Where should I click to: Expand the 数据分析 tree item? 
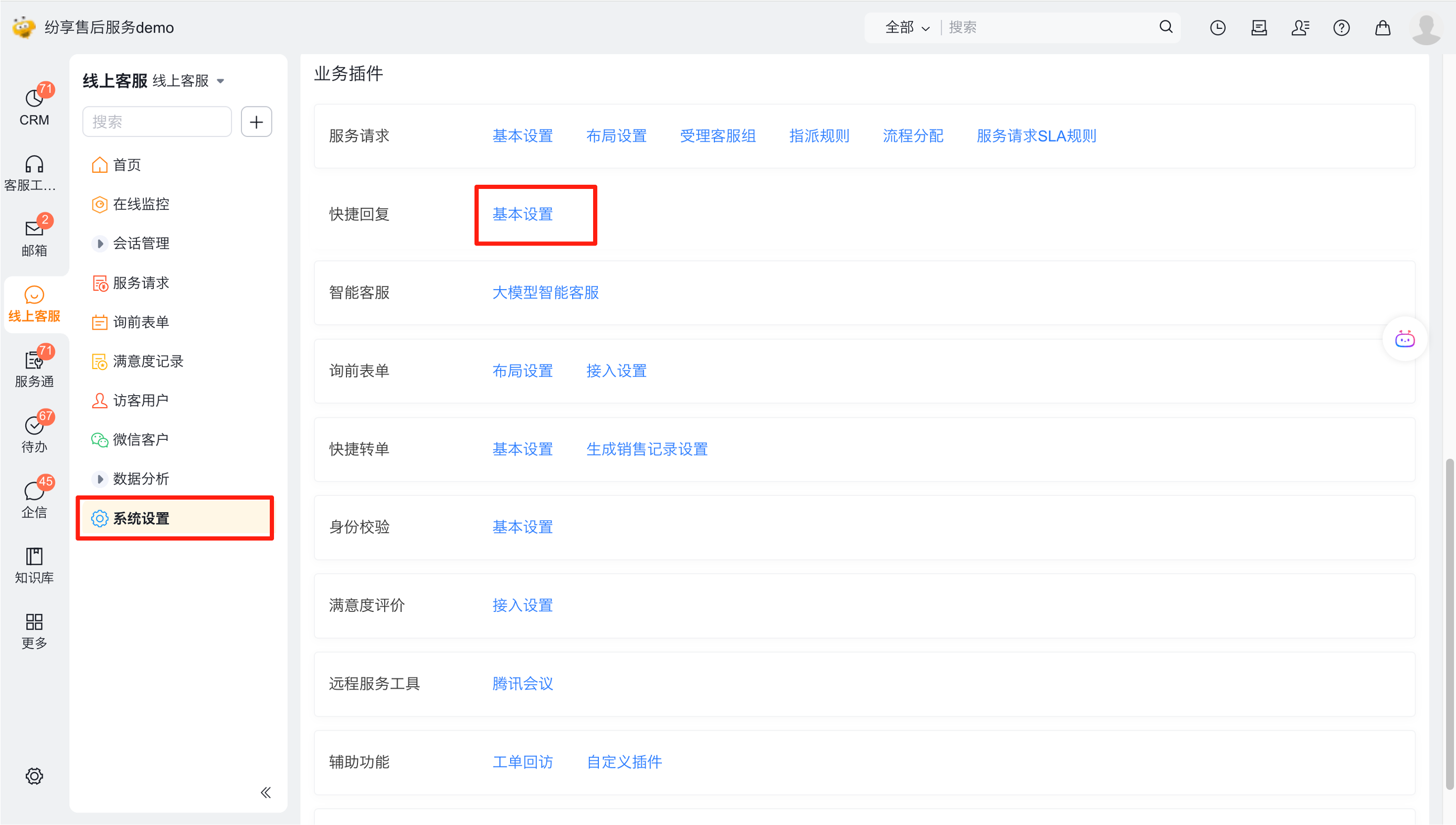pos(100,479)
